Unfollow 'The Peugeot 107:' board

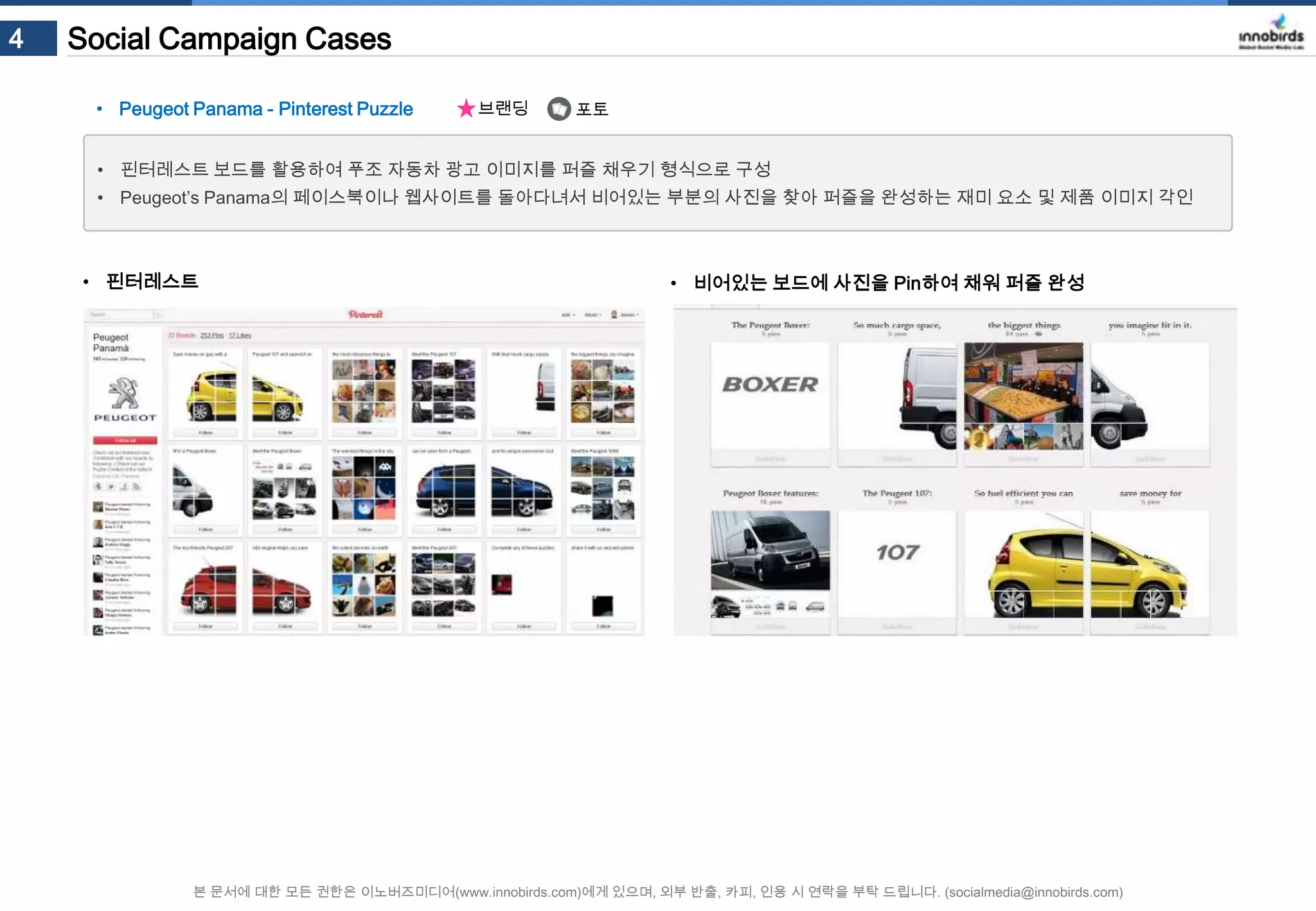(896, 626)
